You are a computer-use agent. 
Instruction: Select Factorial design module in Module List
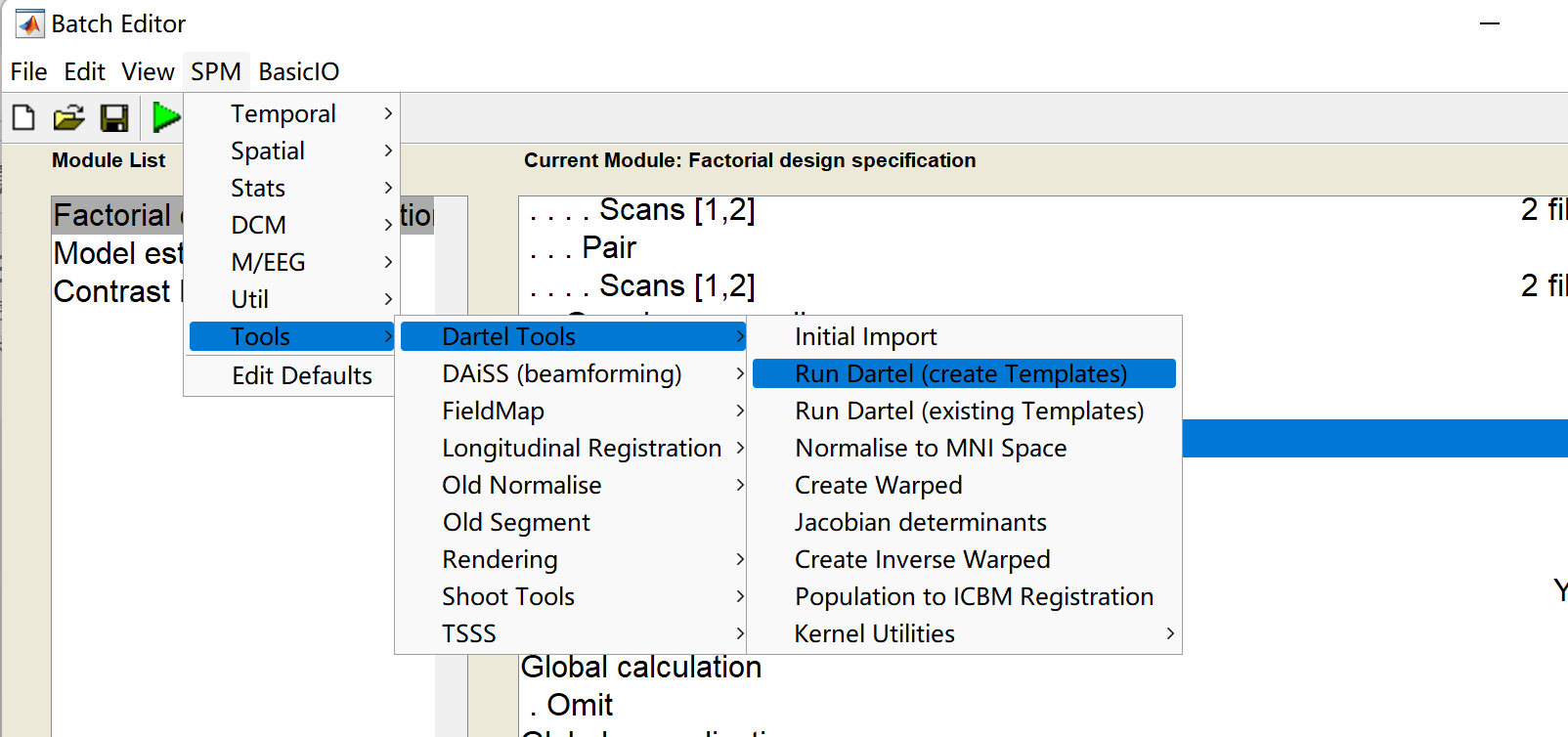click(x=117, y=215)
